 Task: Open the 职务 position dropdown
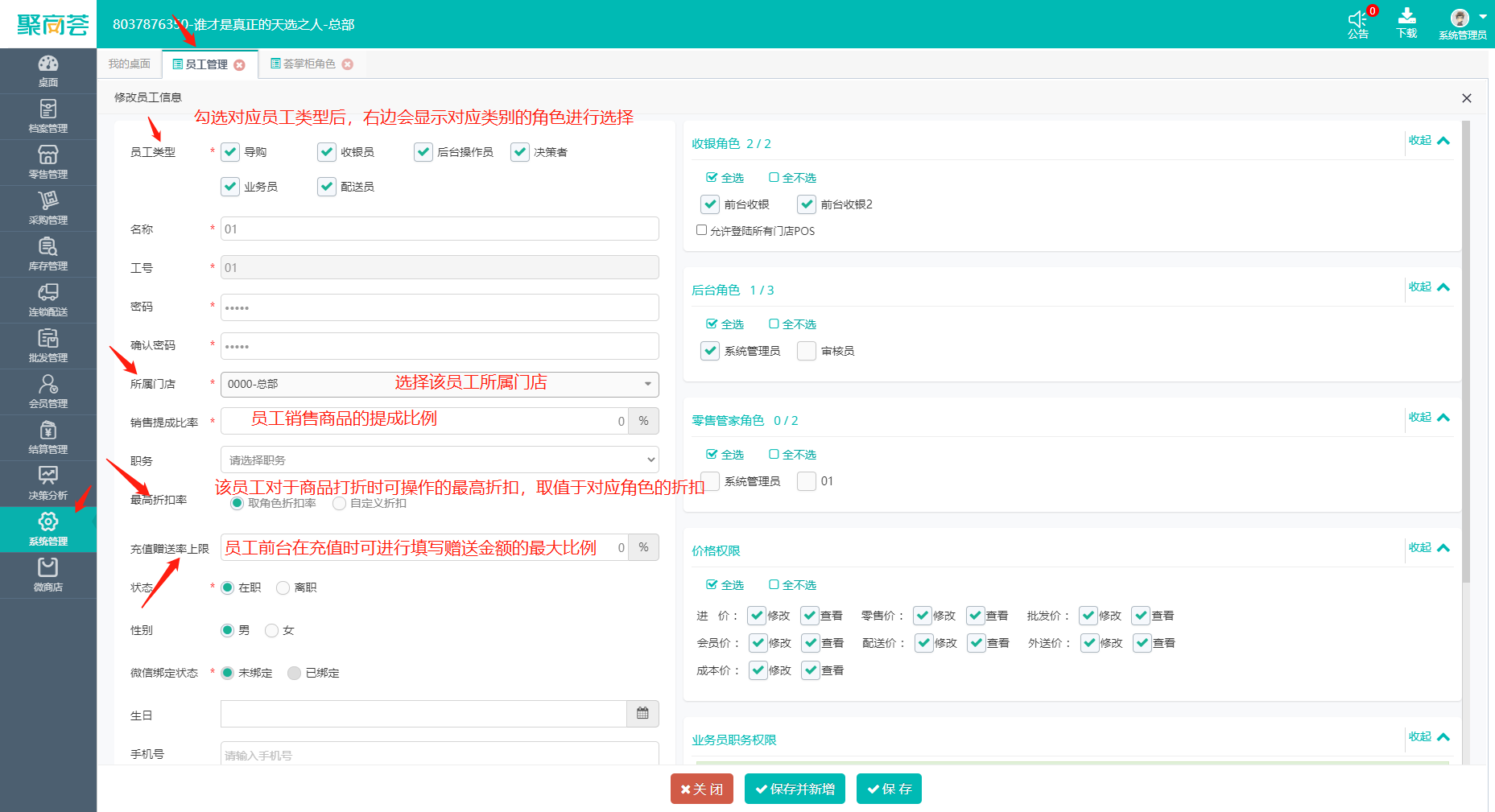tap(440, 460)
